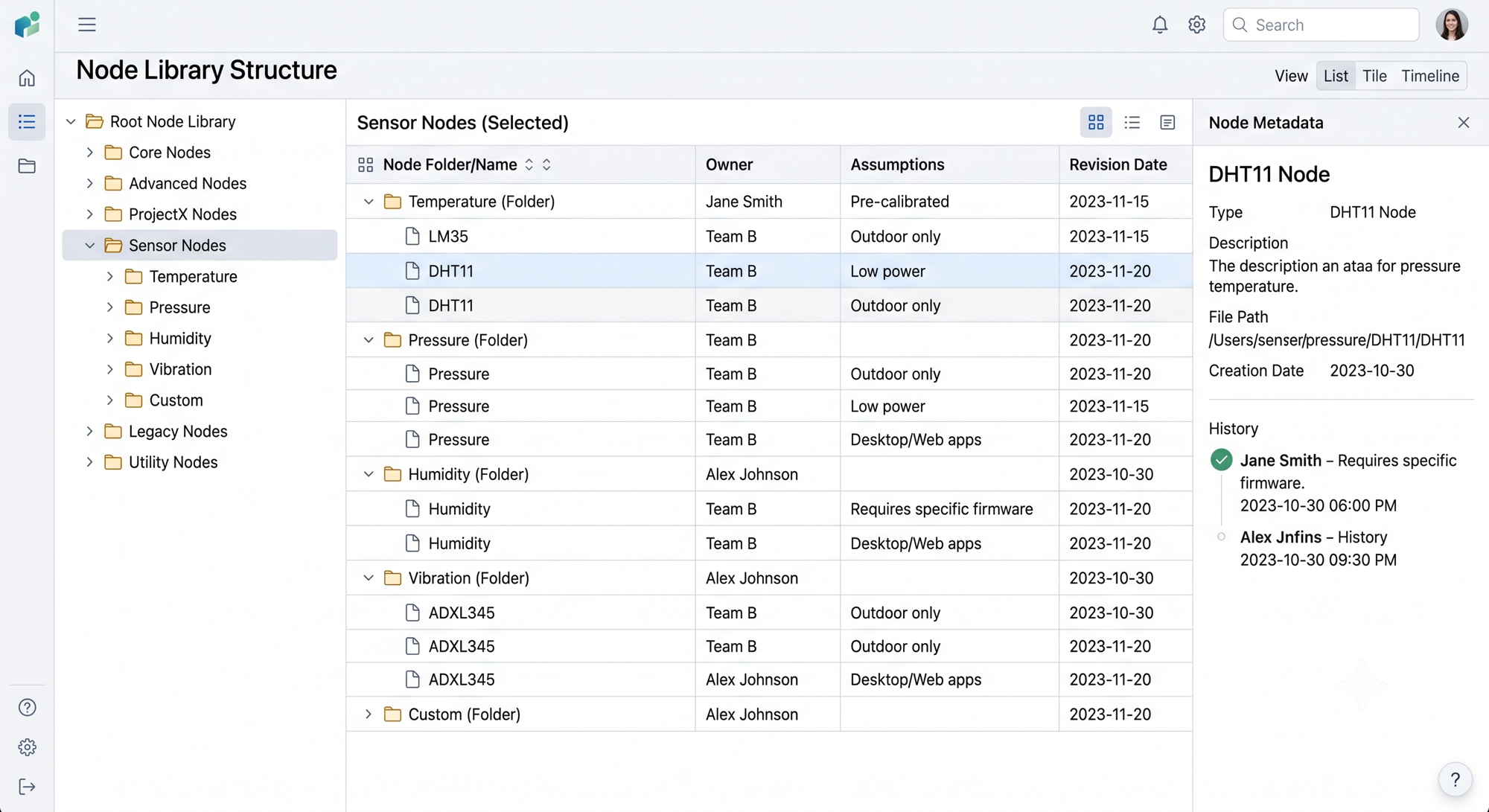Viewport: 1489px width, 812px height.
Task: Switch to bulleted list view icon
Action: click(x=1132, y=122)
